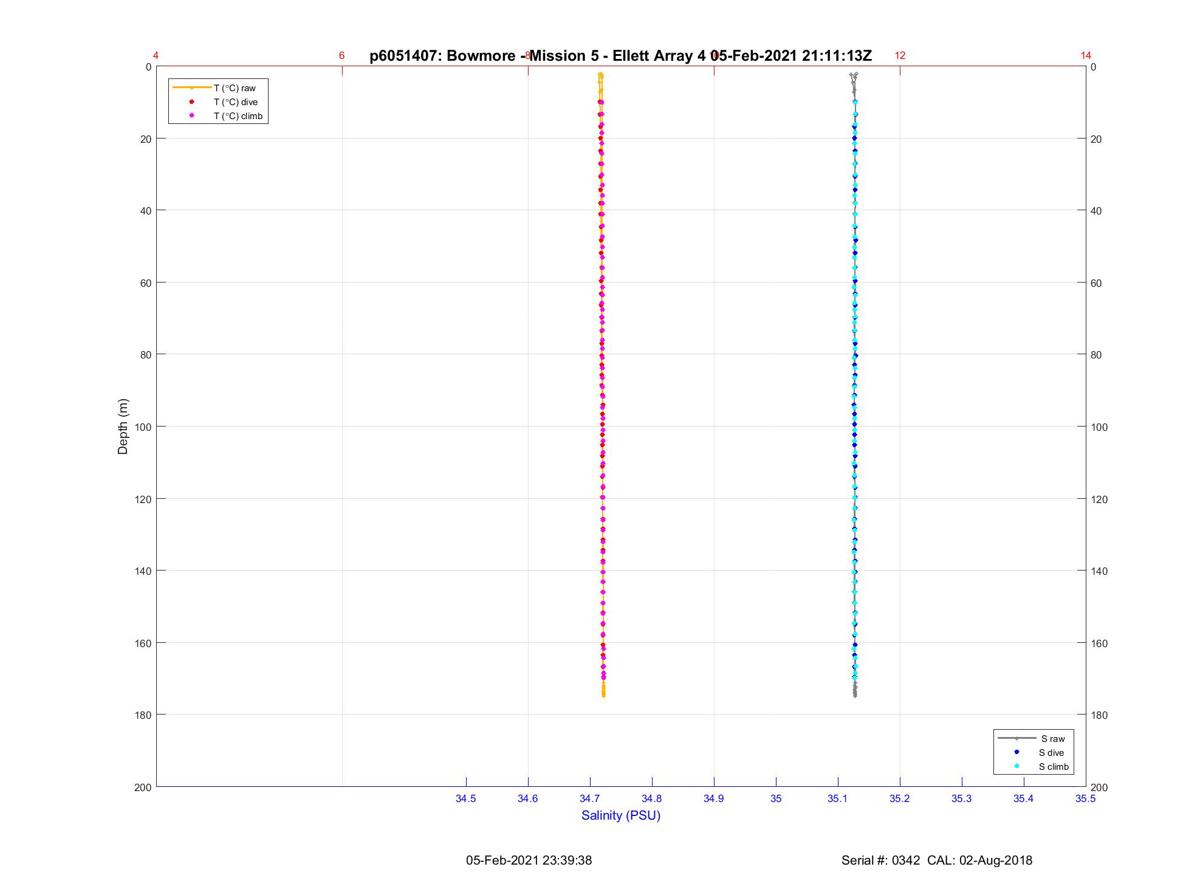
Task: Click the 100 tick on right depth axis
Action: coord(1100,427)
